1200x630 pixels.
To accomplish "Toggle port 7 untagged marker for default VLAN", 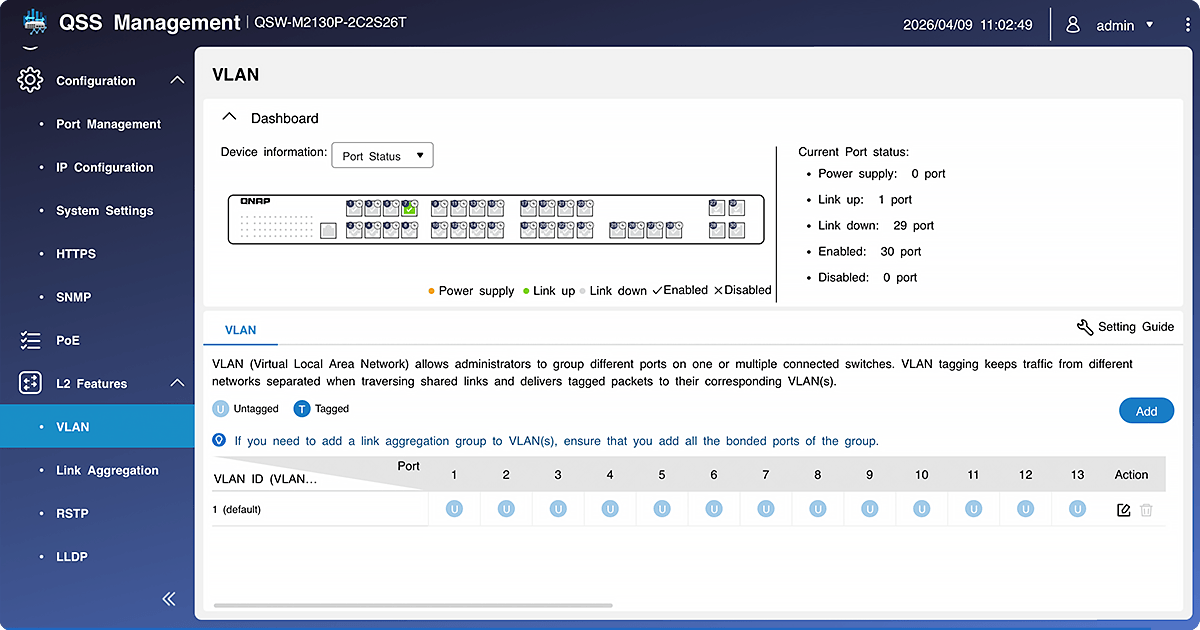I will coord(766,509).
